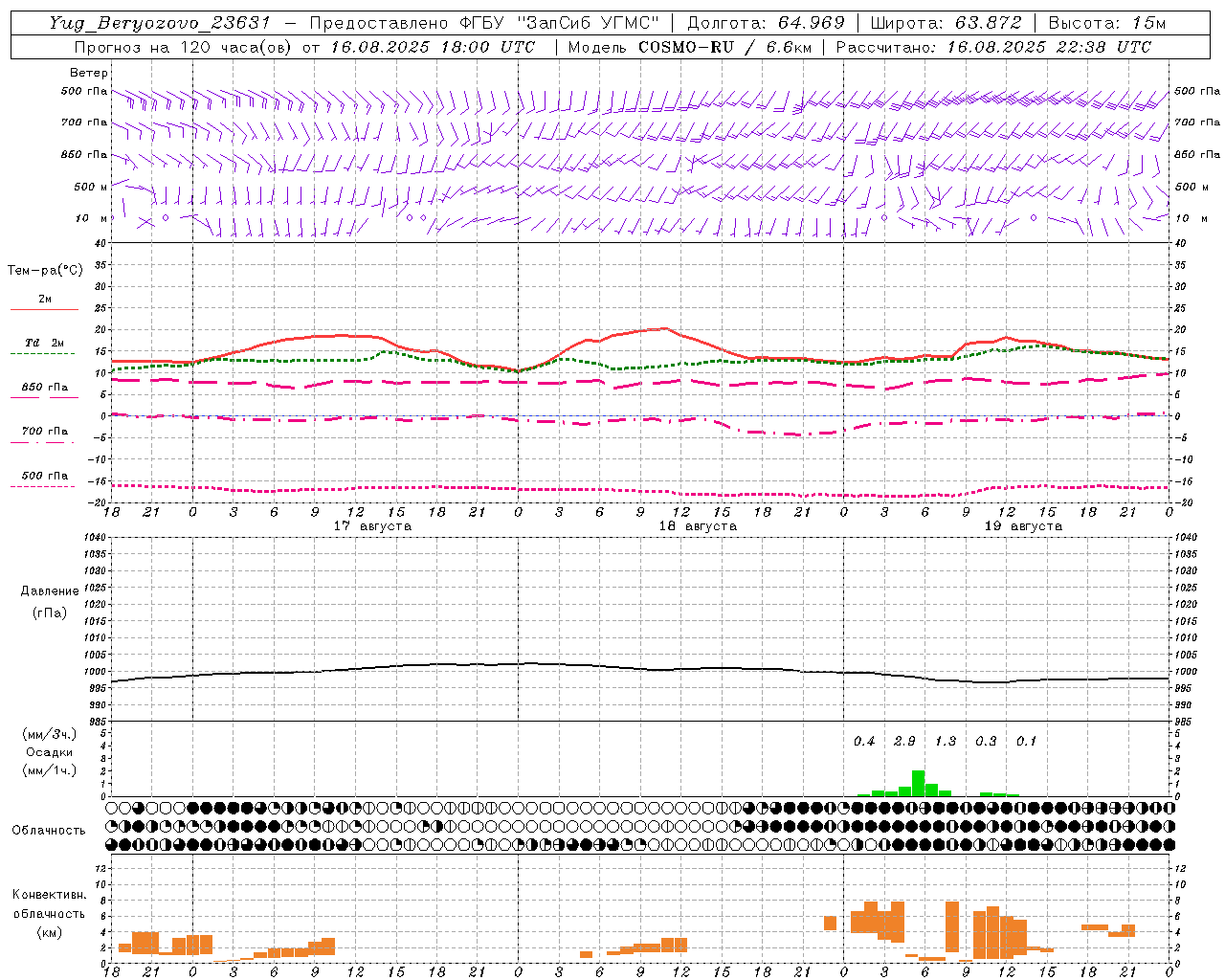The height and width of the screenshot is (980, 1225).
Task: Click the longitude value Долгота: 64.969
Action: coord(766,23)
